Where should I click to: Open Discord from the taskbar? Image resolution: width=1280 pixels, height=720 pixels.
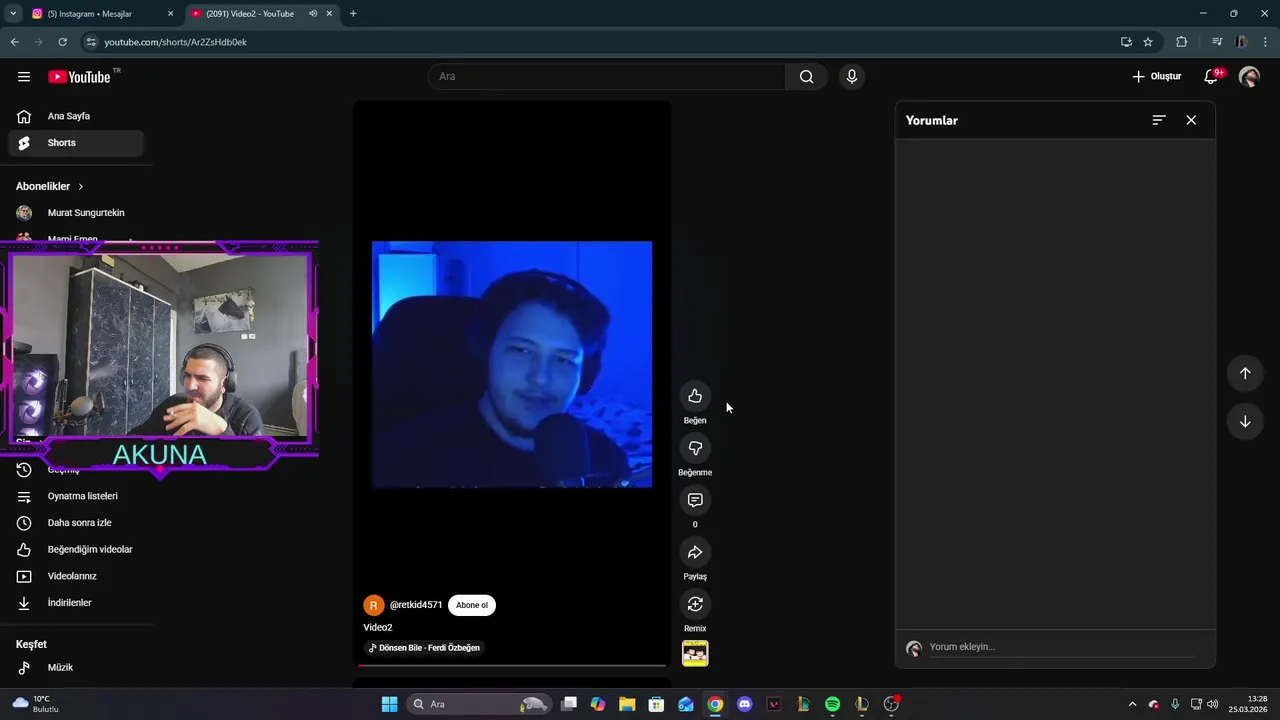(744, 704)
